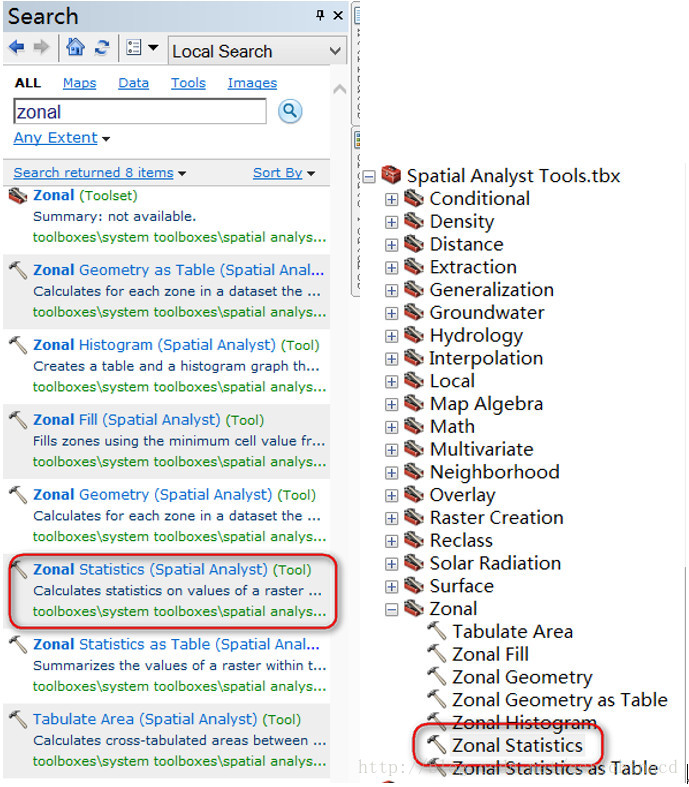Click the zonal search text box

pos(140,111)
